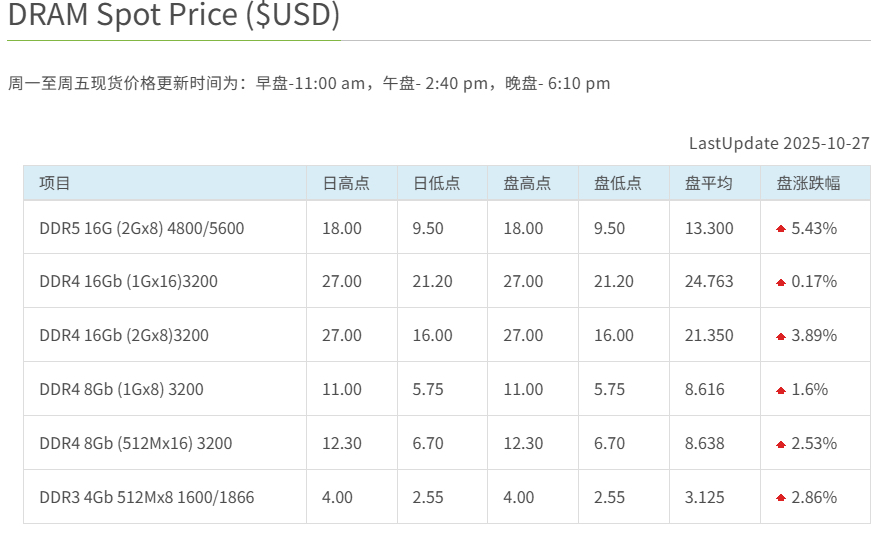Click the red up arrow beside 2.86%
Screen dimensions: 882x543
781,498
